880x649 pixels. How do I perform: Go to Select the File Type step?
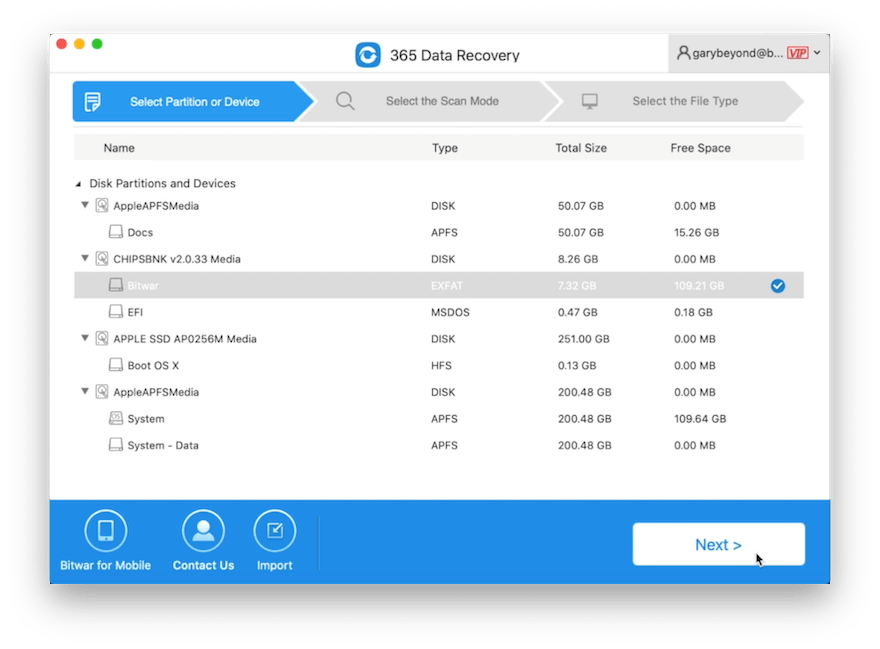point(673,101)
